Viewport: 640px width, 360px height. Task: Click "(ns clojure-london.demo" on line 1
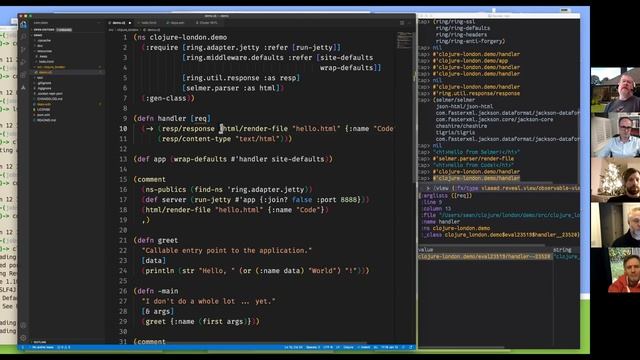pyautogui.click(x=180, y=37)
